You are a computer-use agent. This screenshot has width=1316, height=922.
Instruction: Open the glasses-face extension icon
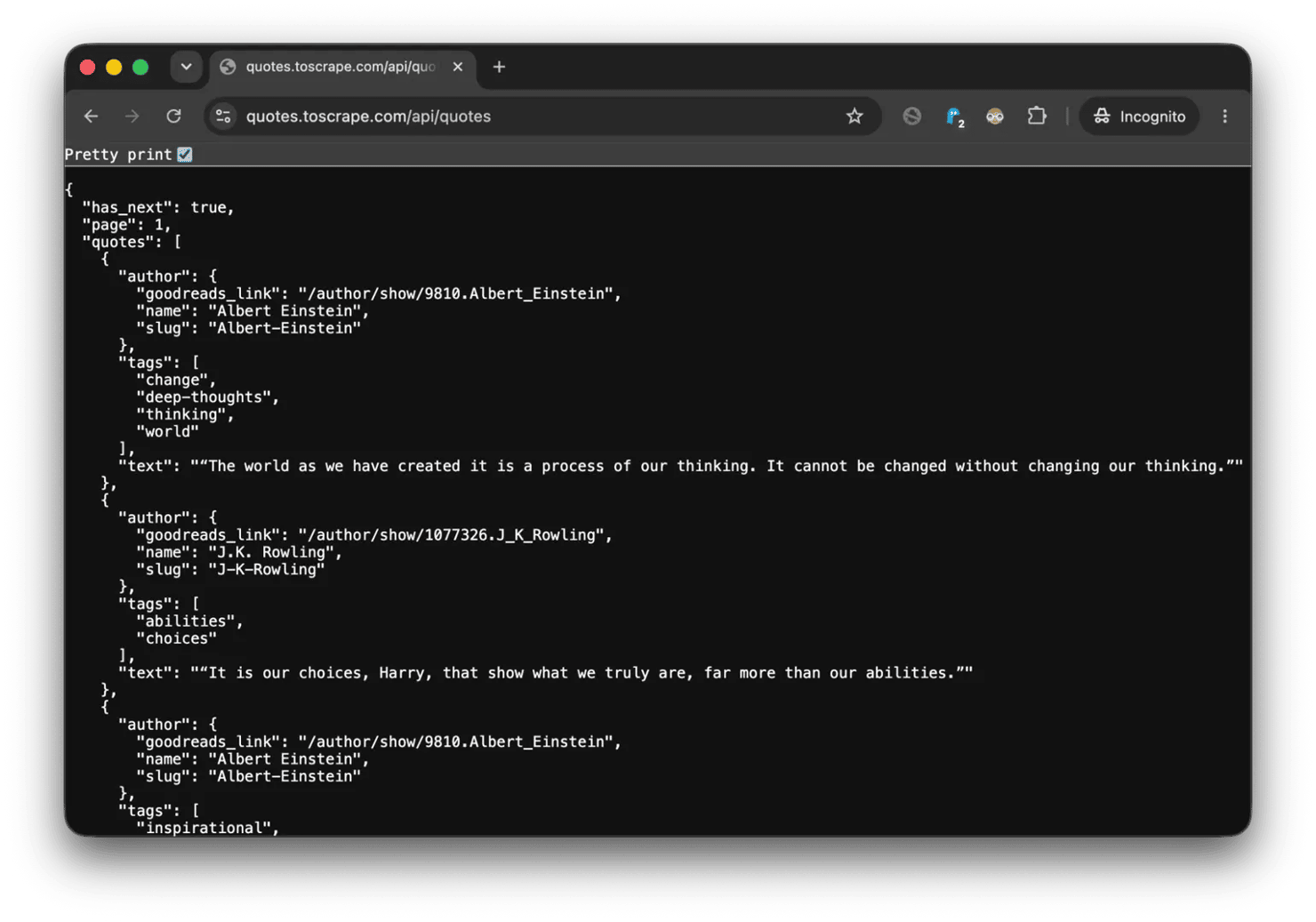tap(995, 116)
